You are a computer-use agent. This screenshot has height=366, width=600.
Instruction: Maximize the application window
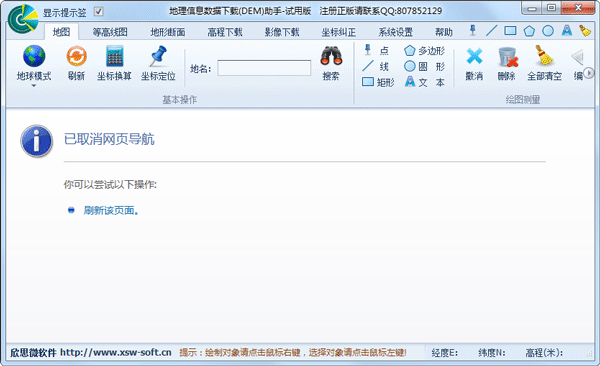click(x=551, y=8)
